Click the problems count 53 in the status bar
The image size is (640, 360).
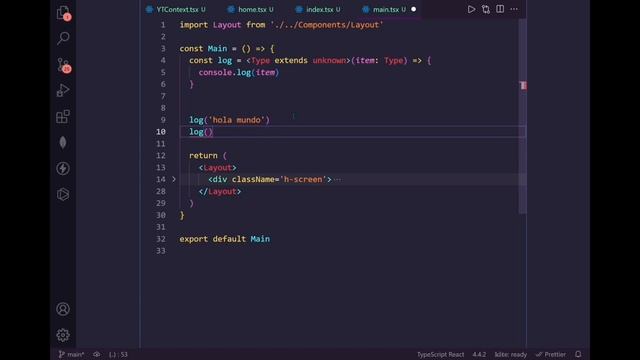click(118, 354)
